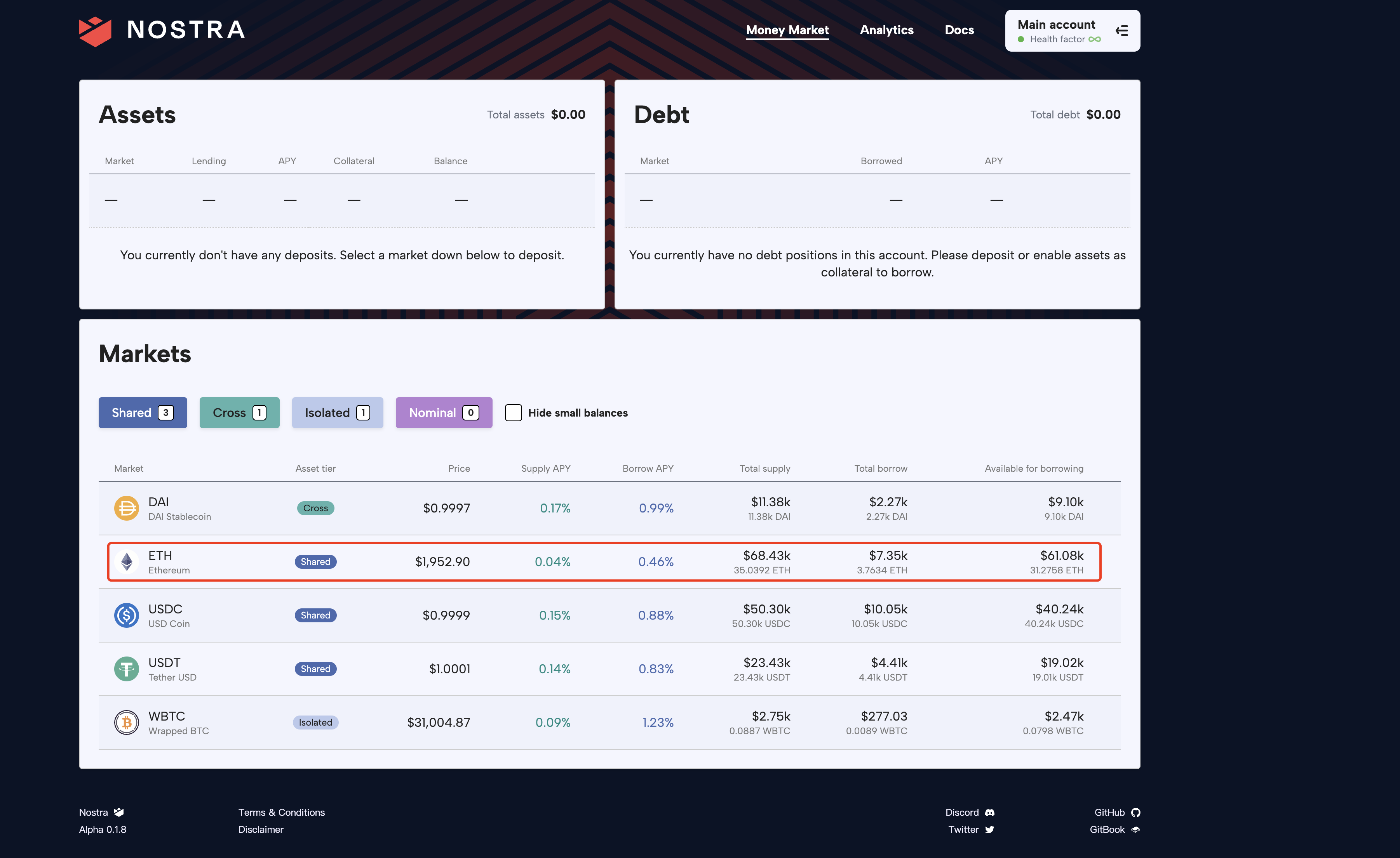
Task: Click the NOSTRA wordmark
Action: (x=186, y=30)
